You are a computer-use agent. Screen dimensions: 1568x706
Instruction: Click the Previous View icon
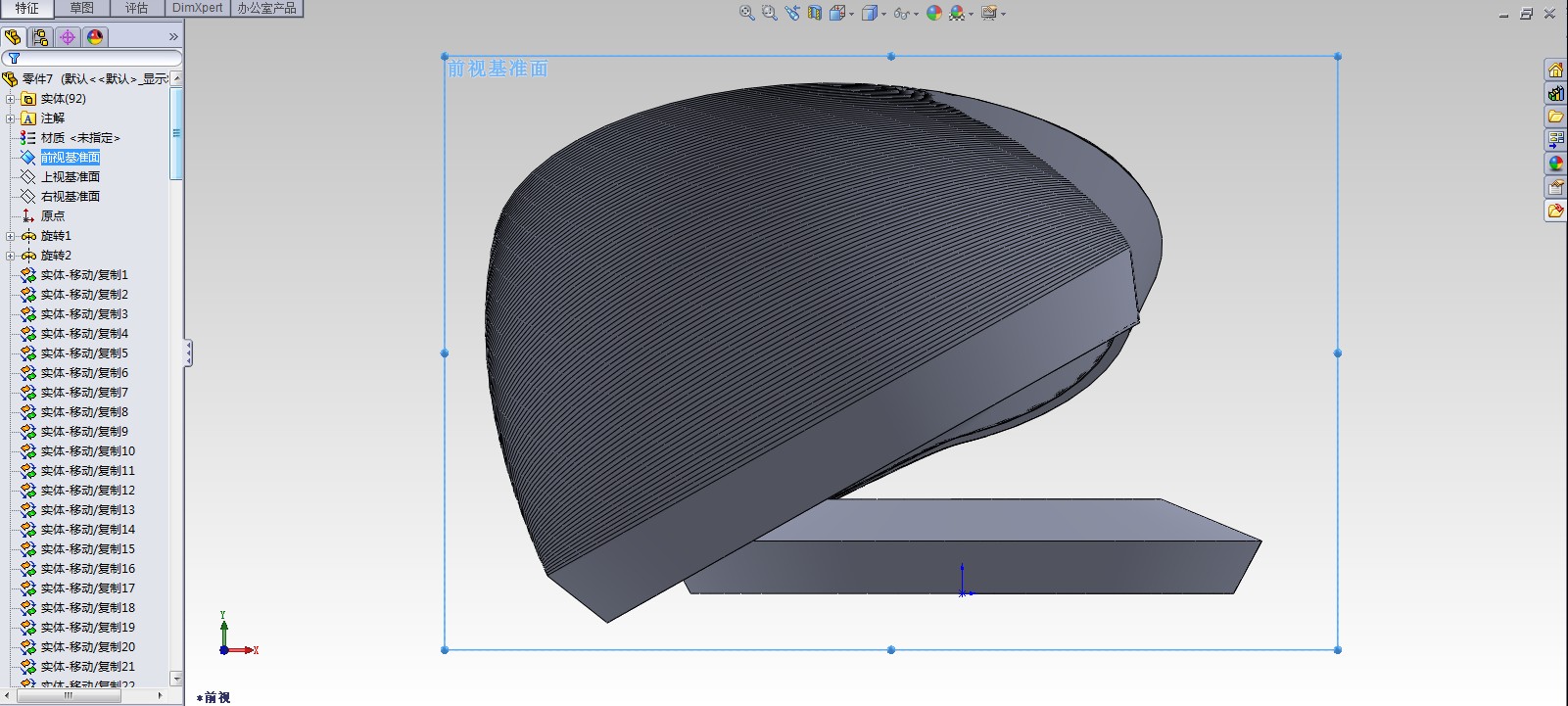[x=792, y=13]
